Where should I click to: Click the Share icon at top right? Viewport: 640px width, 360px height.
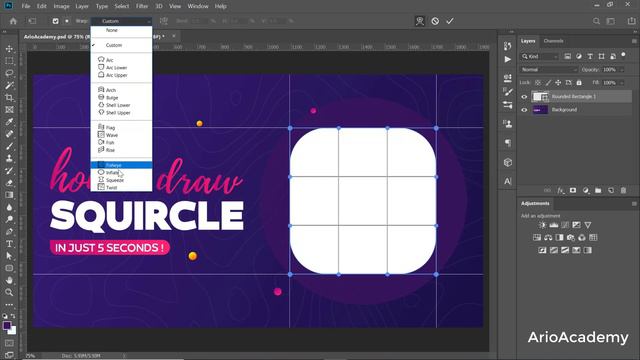pos(631,21)
